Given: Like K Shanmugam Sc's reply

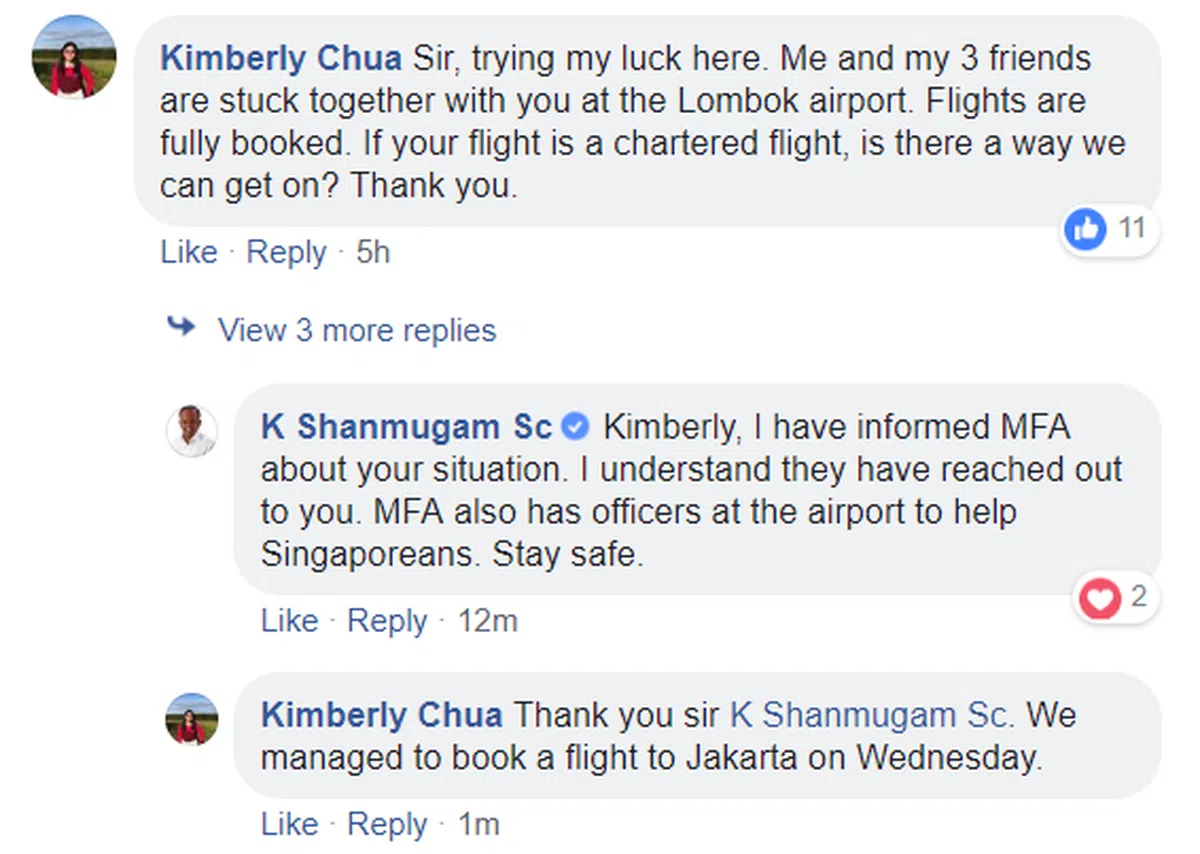Looking at the screenshot, I should [x=289, y=621].
